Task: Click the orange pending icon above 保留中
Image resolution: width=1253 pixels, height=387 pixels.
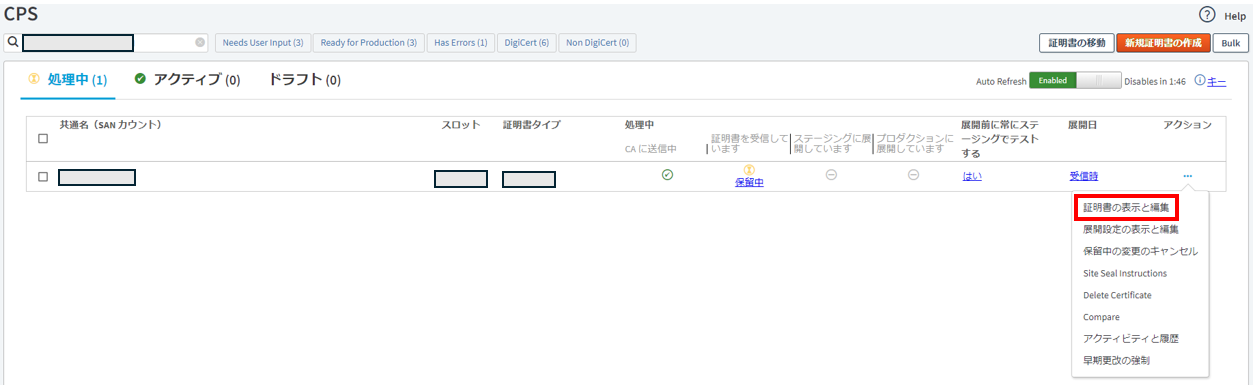Action: coord(749,170)
